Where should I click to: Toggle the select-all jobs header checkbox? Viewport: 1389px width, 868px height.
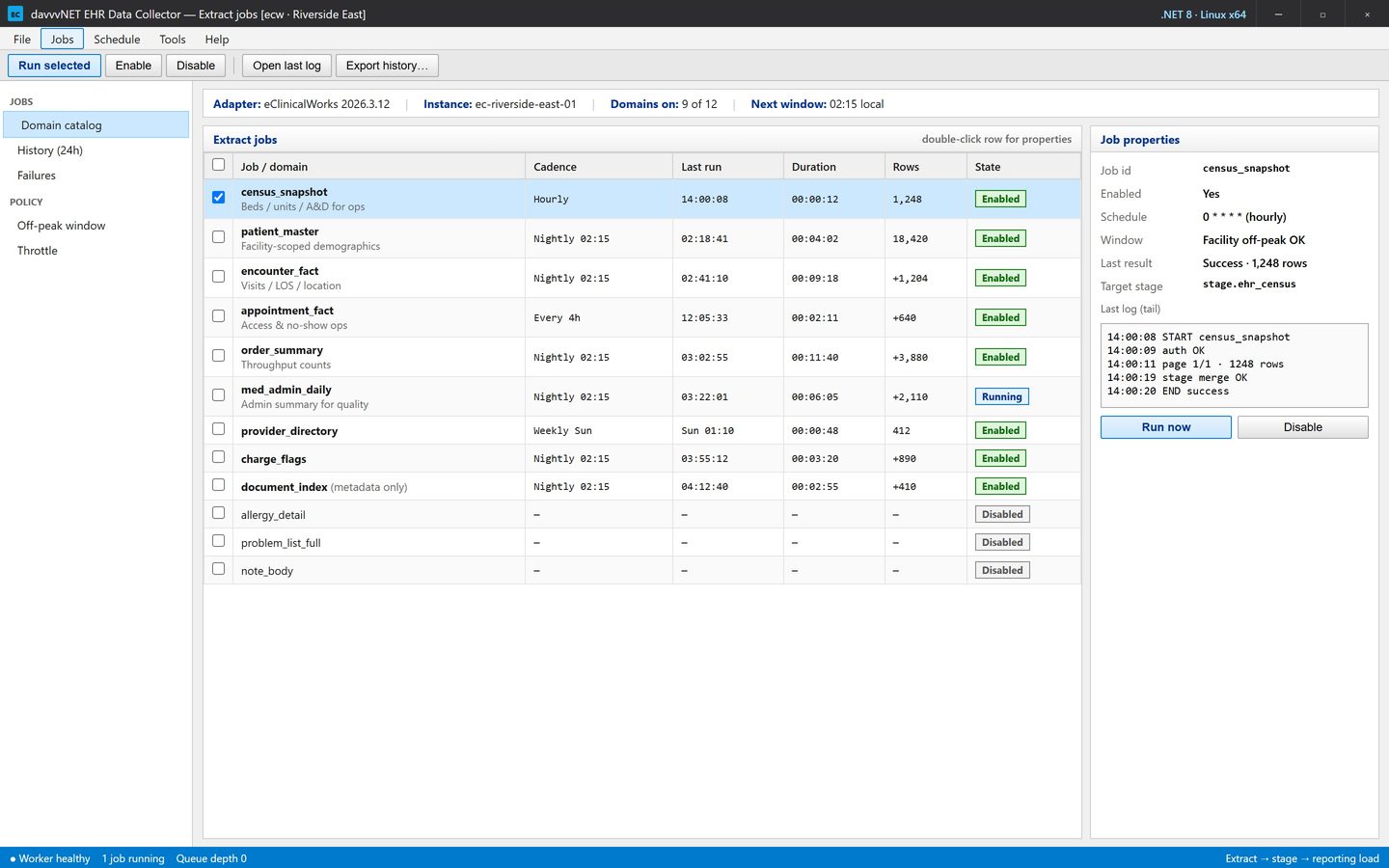(x=219, y=165)
